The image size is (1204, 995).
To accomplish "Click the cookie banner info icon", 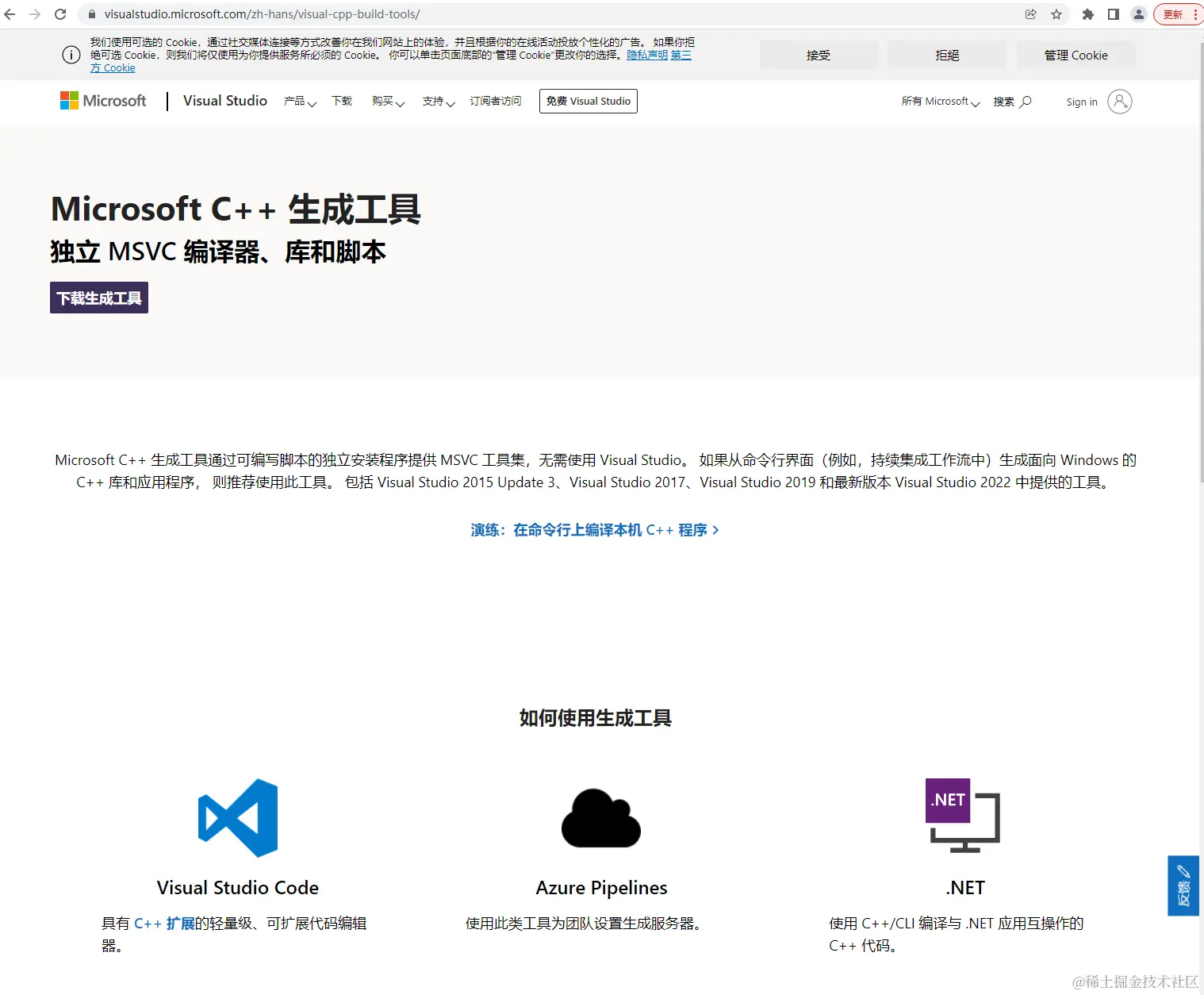I will tap(71, 55).
